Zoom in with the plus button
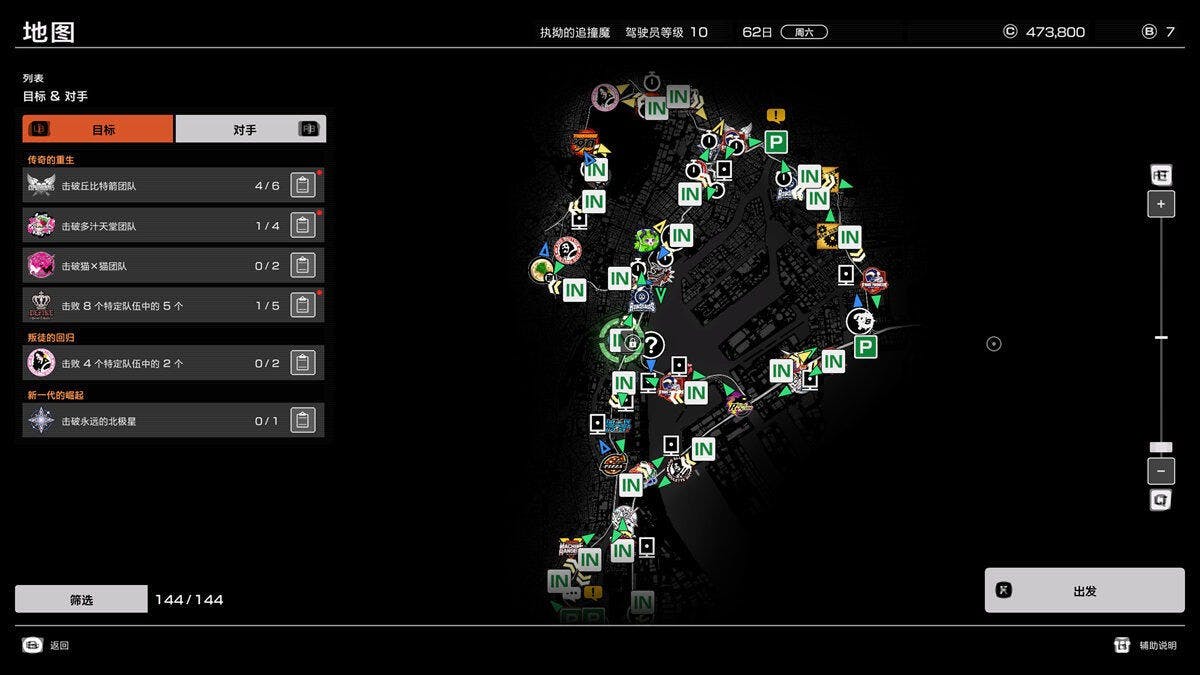This screenshot has width=1200, height=675. click(1161, 204)
